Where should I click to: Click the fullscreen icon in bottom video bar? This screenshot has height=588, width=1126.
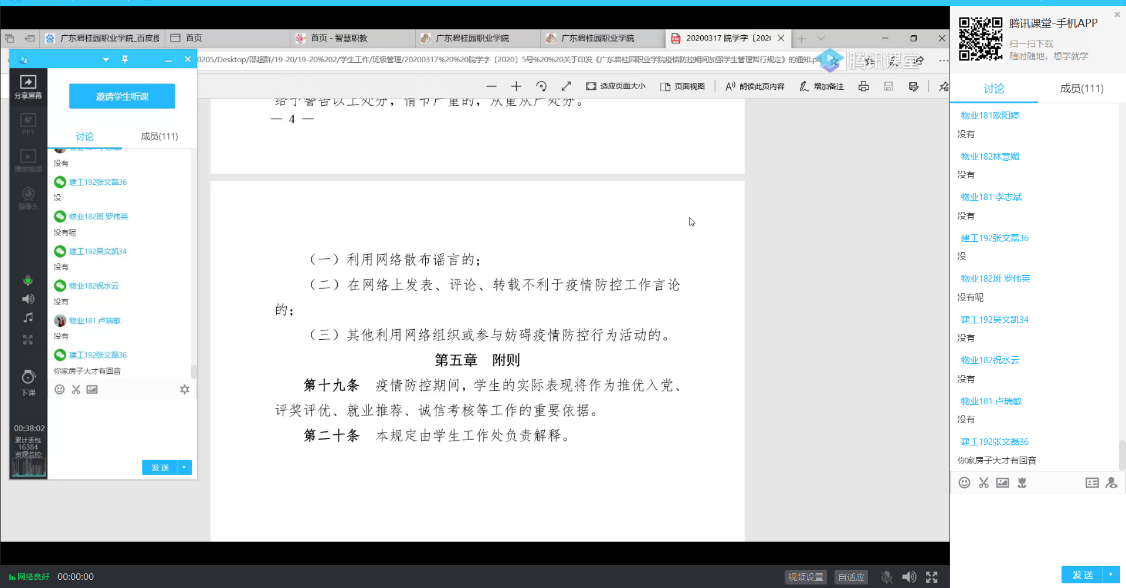932,577
